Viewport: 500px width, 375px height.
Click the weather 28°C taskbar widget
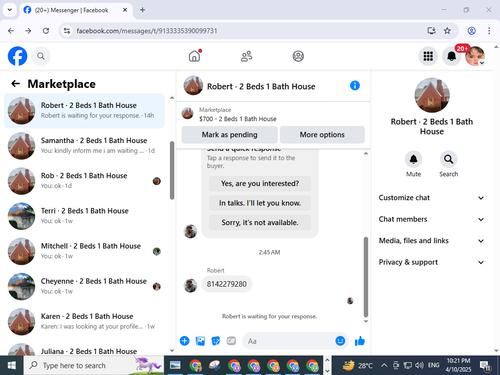pyautogui.click(x=358, y=365)
